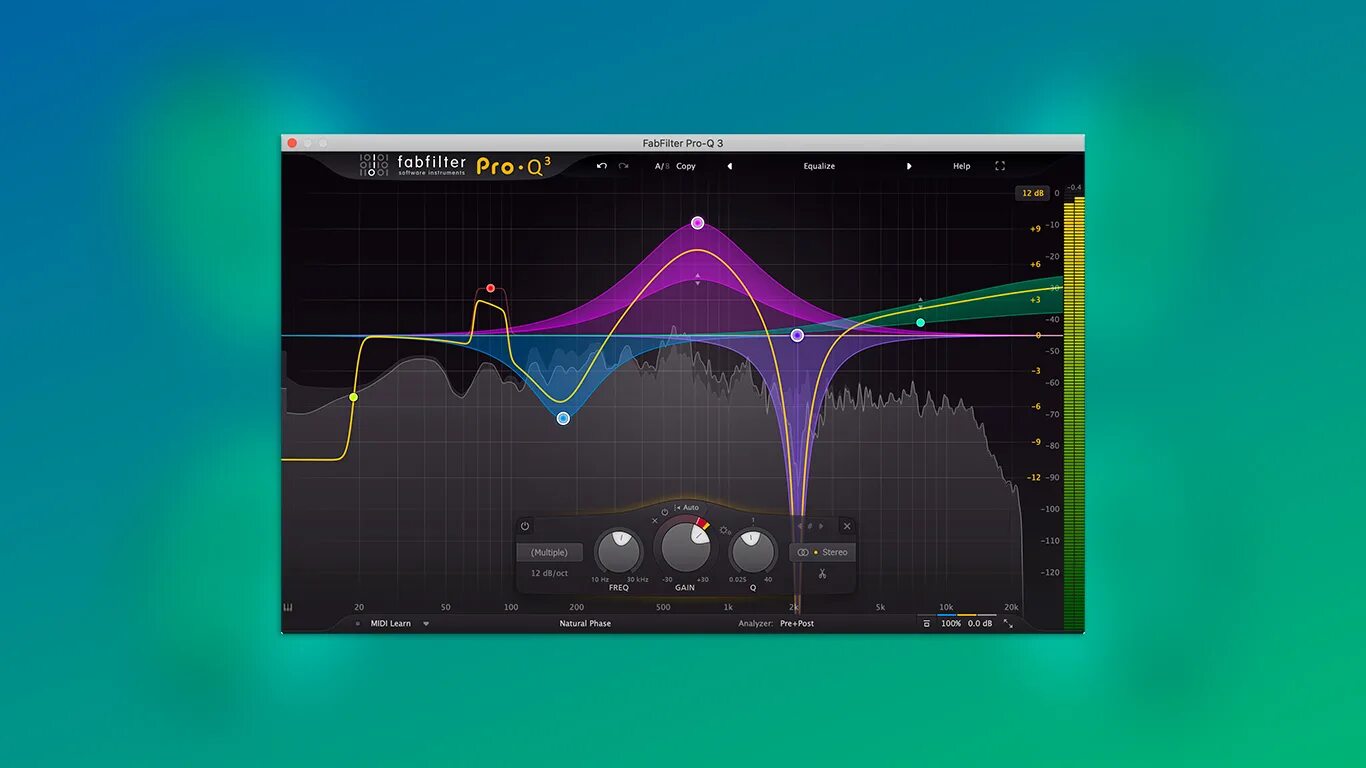This screenshot has width=1366, height=768.
Task: Open the 12 dB display range selector
Action: point(1032,193)
